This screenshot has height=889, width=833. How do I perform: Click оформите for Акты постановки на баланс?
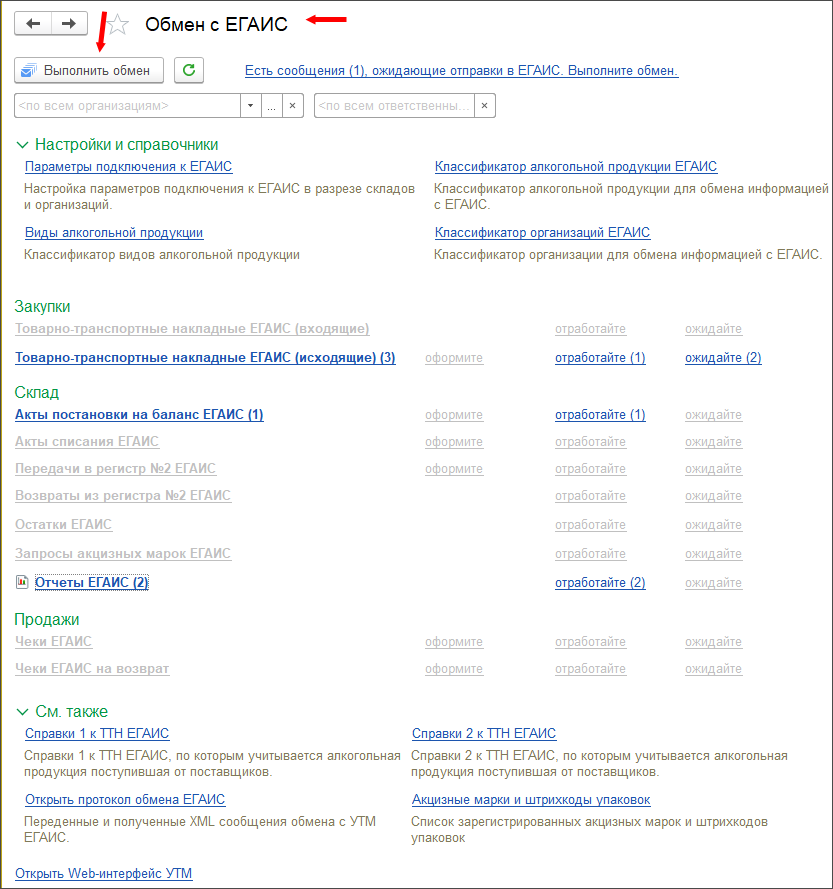pyautogui.click(x=454, y=414)
